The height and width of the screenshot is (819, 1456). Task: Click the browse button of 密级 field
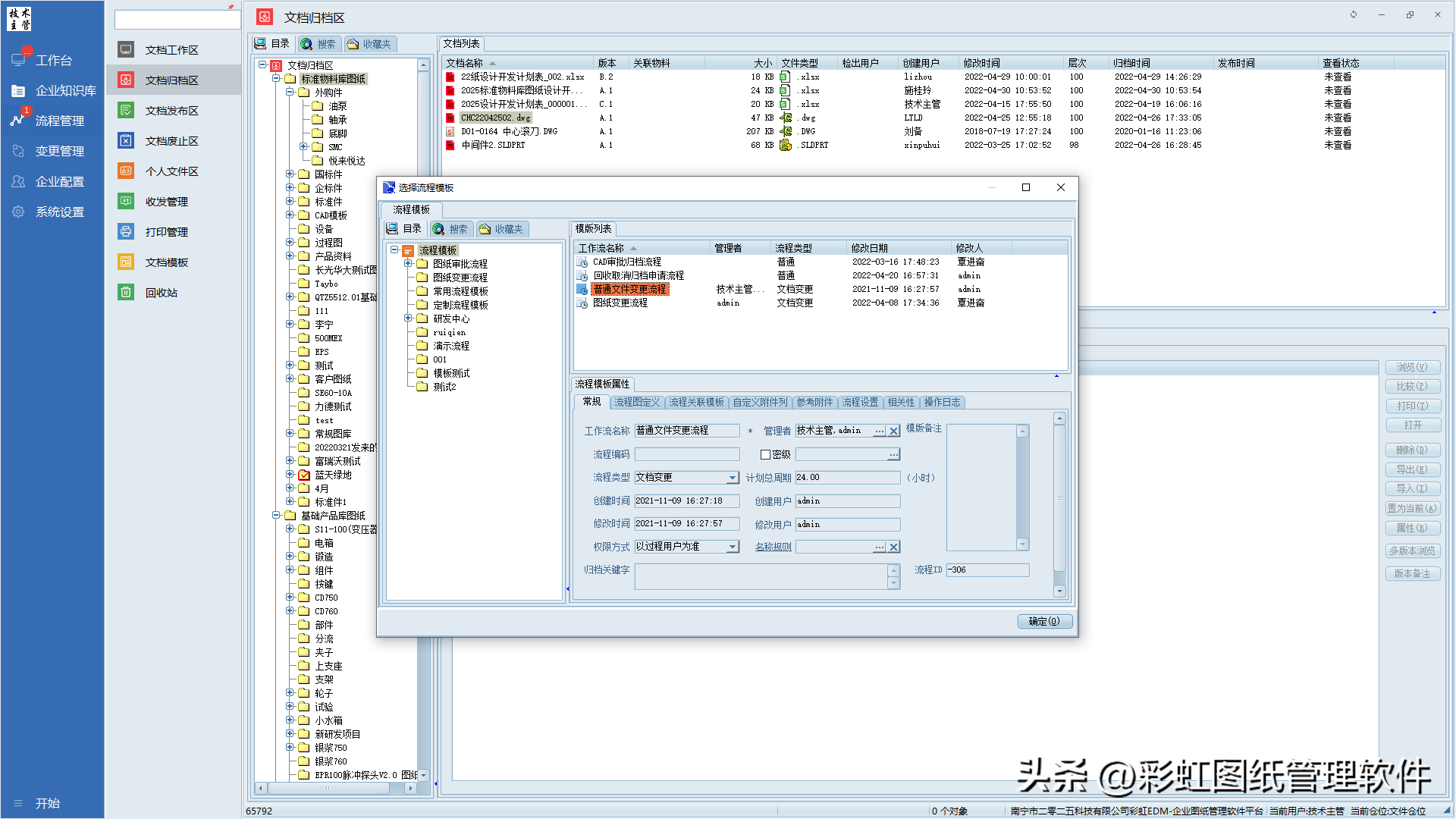(x=894, y=454)
